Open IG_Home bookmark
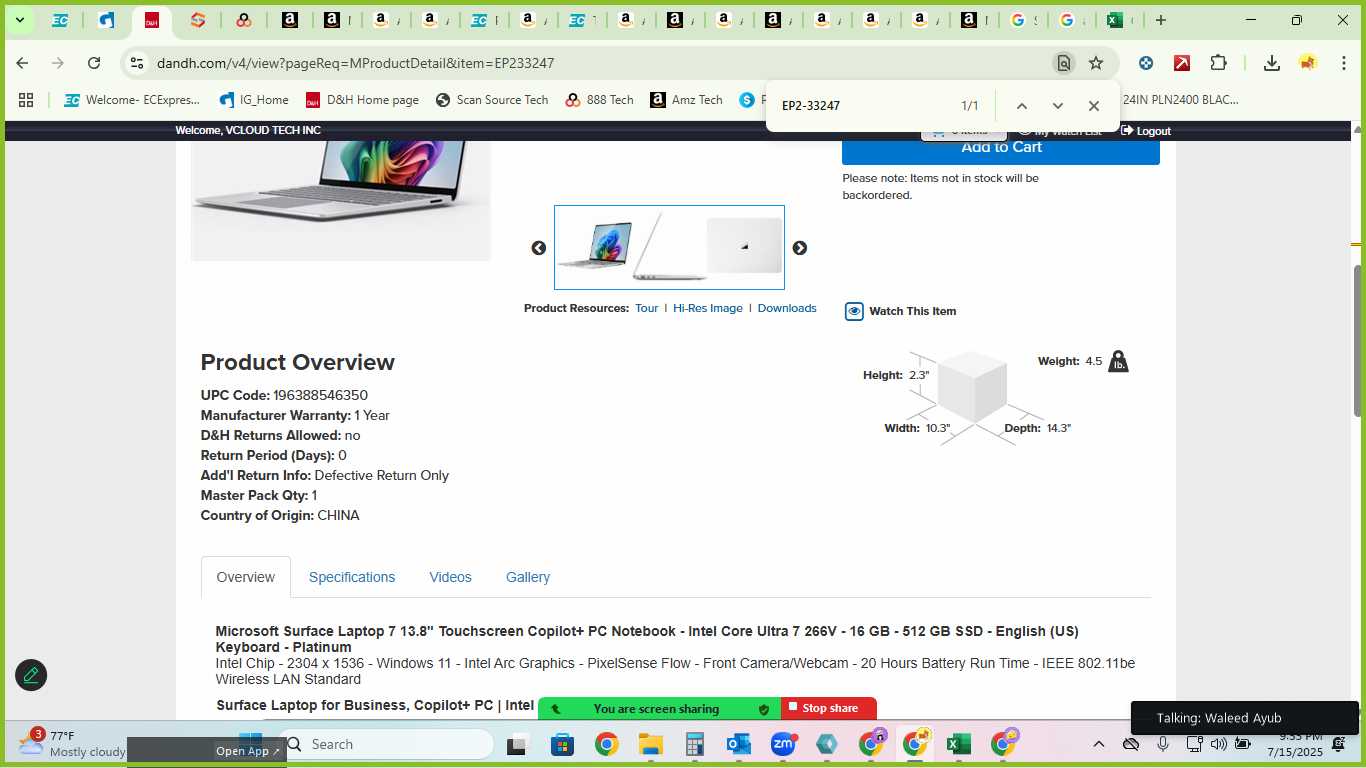 coord(254,100)
